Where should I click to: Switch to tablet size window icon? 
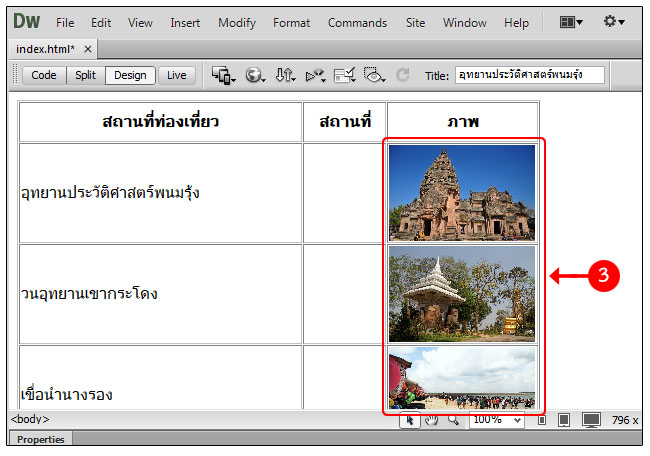(x=564, y=420)
